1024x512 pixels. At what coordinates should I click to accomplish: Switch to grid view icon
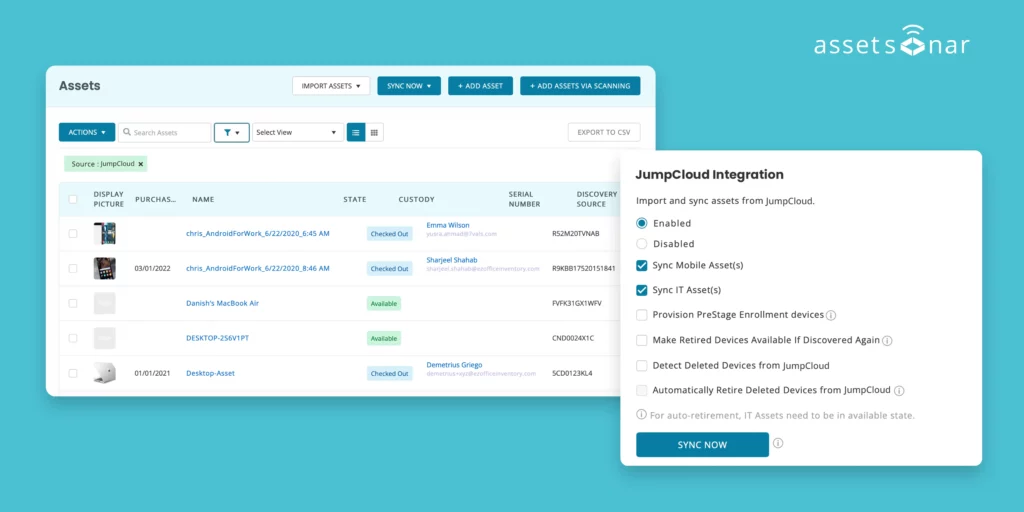pyautogui.click(x=374, y=132)
